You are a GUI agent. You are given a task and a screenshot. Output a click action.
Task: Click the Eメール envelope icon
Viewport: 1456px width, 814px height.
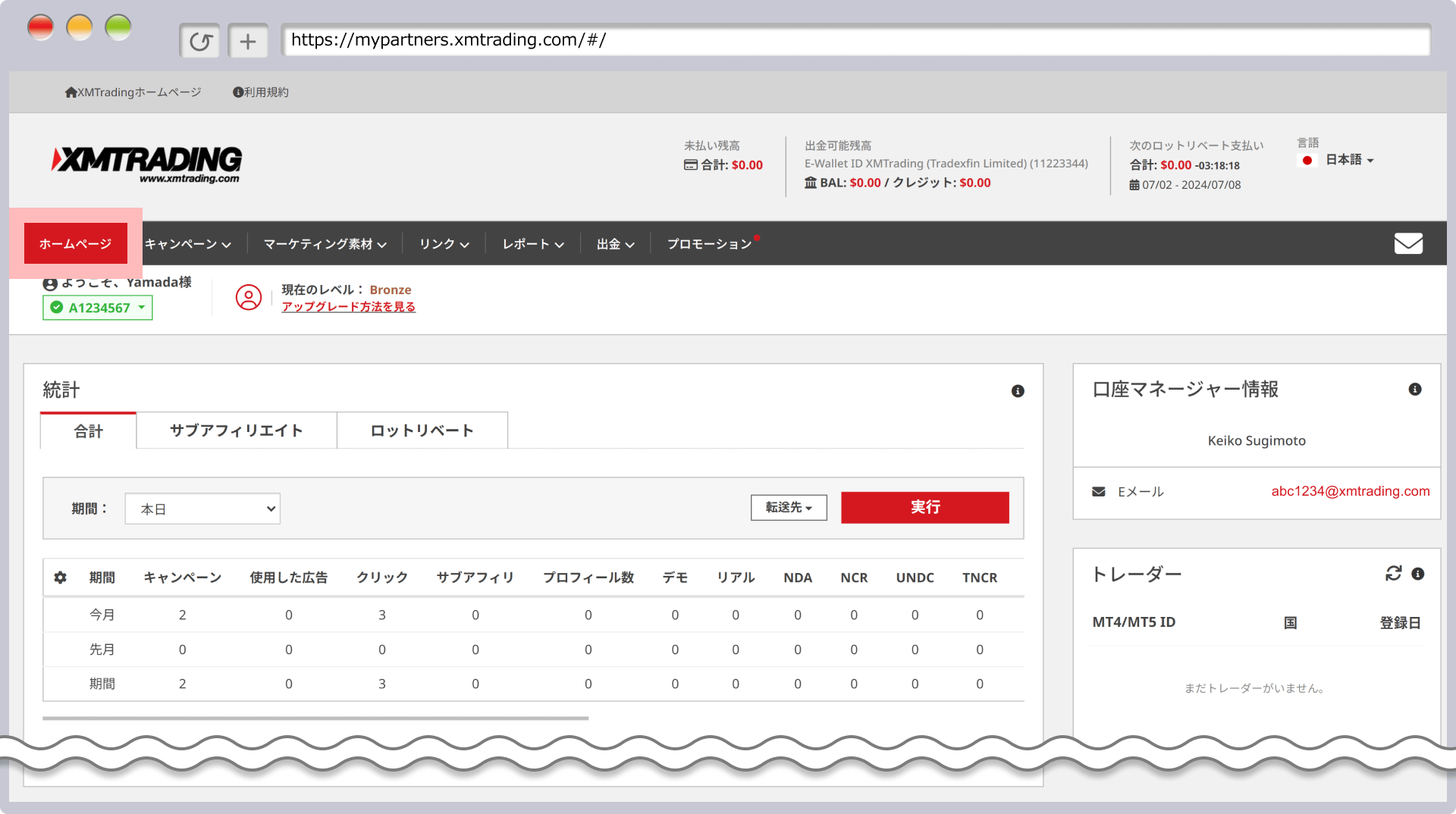coord(1098,492)
